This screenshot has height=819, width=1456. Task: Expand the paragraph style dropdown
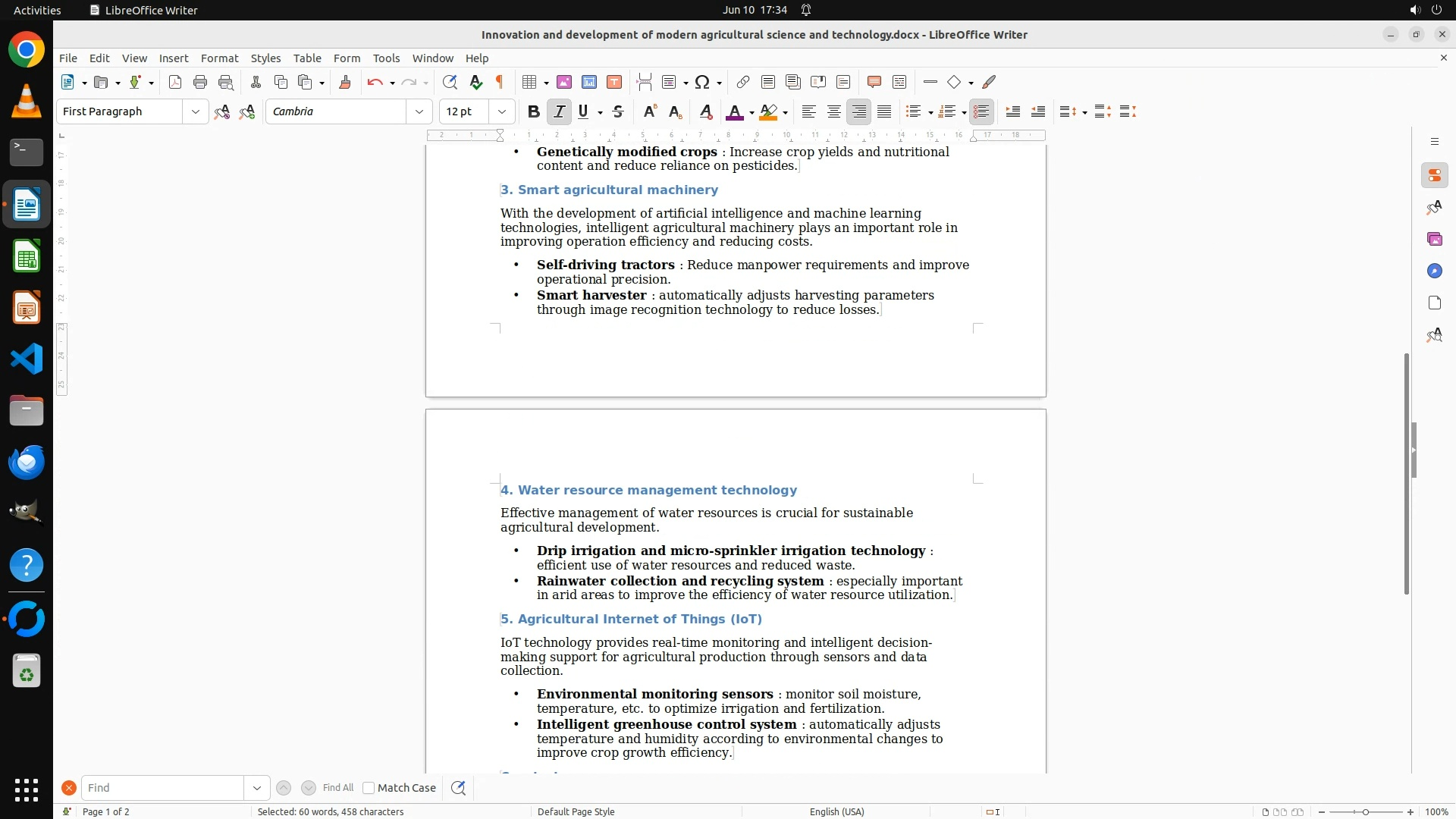195,112
